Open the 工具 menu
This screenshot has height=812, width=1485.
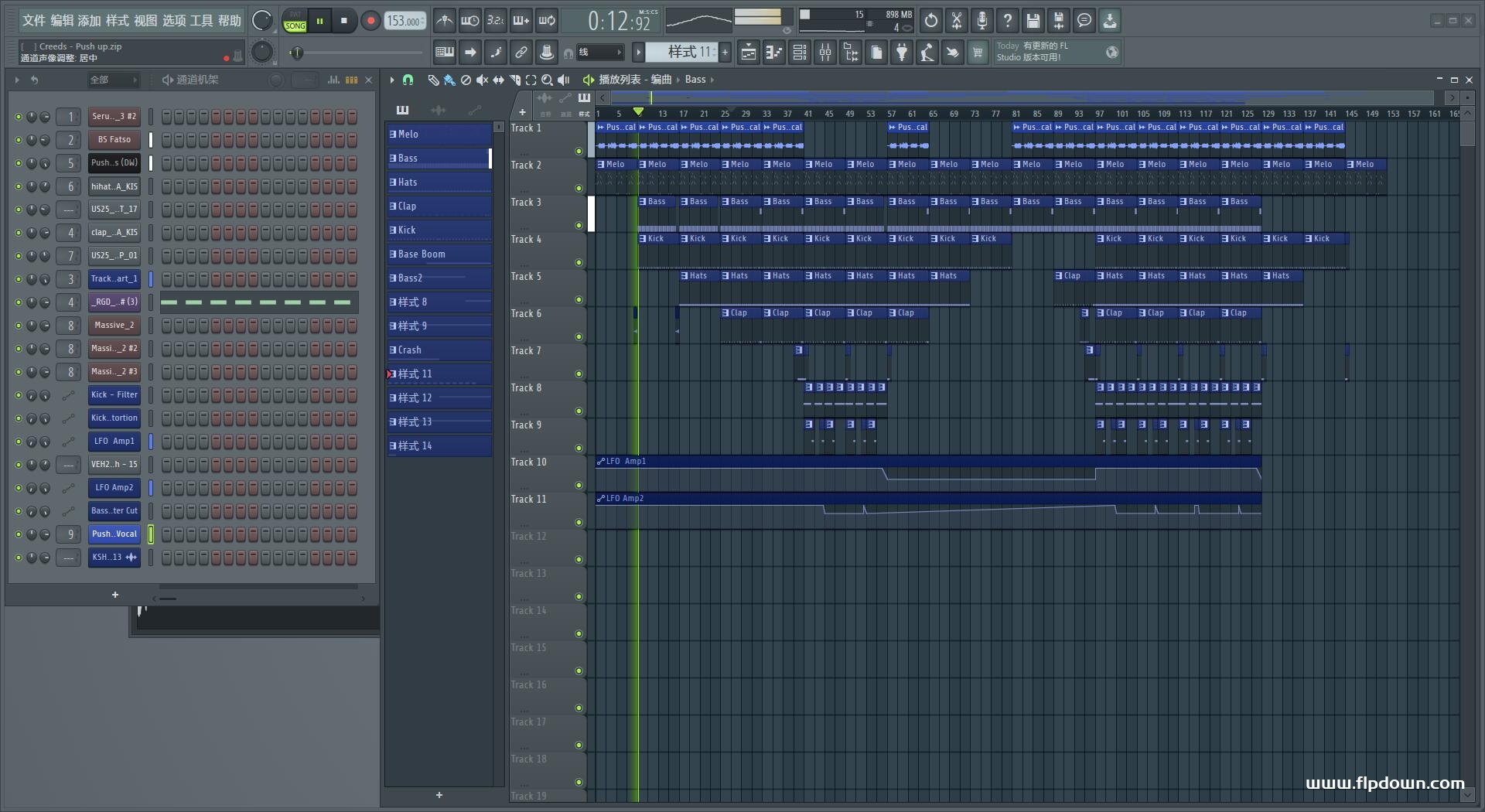pyautogui.click(x=201, y=21)
